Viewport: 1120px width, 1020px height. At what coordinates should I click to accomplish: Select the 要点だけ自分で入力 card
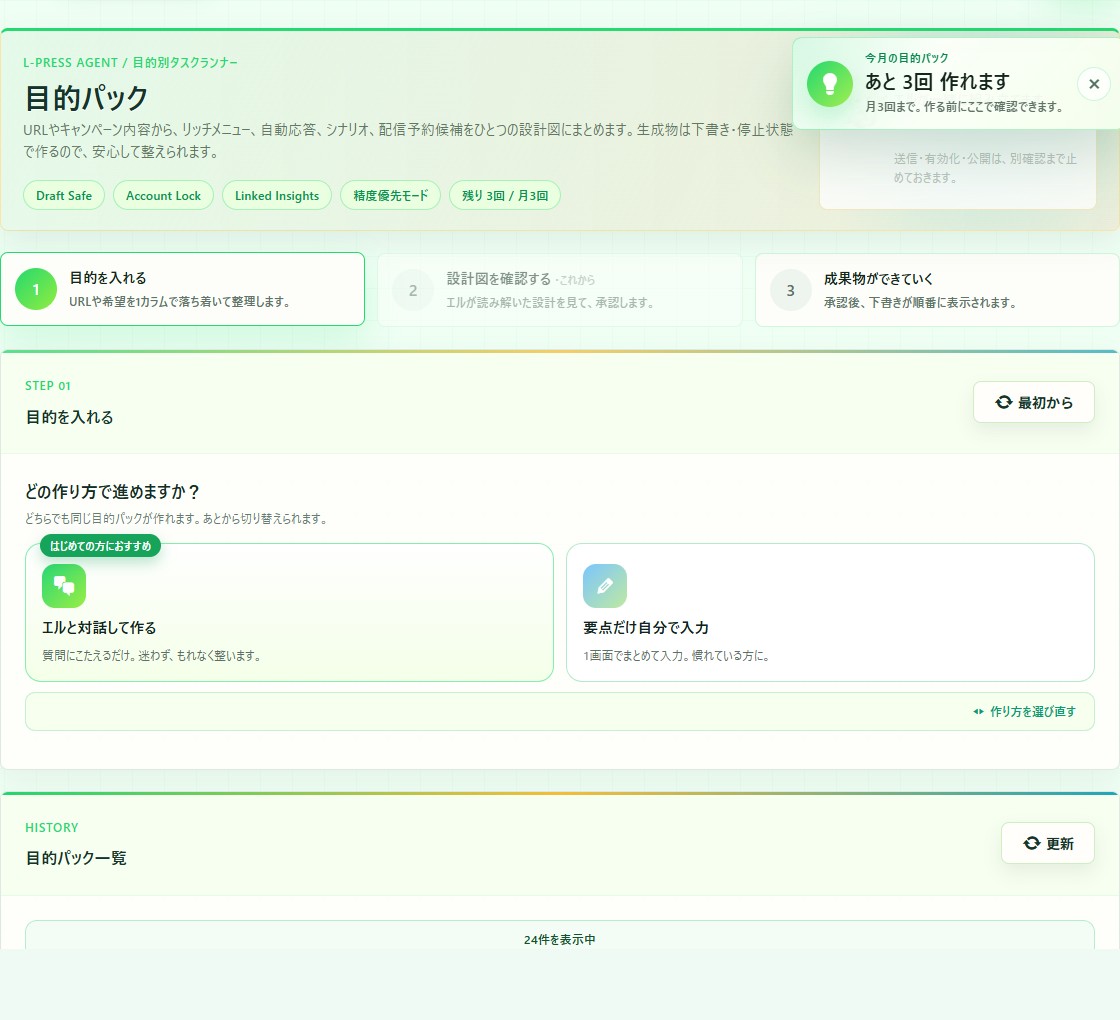click(830, 612)
